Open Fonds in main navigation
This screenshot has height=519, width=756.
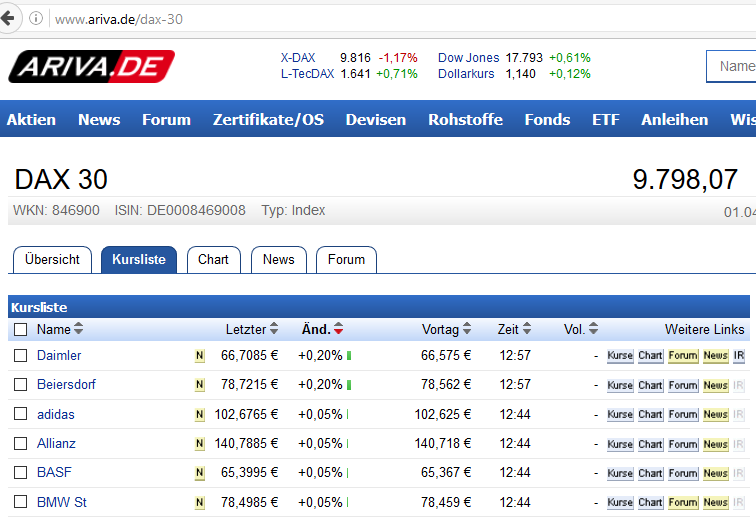coord(547,119)
